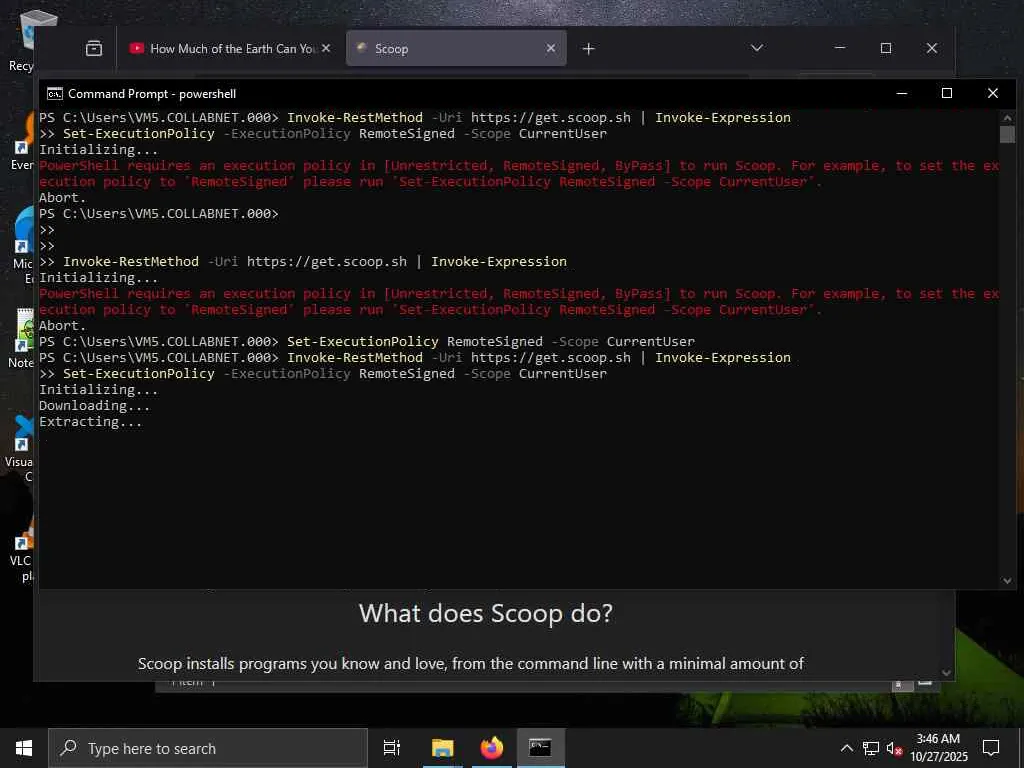Switch to the YouTube 'How Much of the Earth' tab

point(222,48)
